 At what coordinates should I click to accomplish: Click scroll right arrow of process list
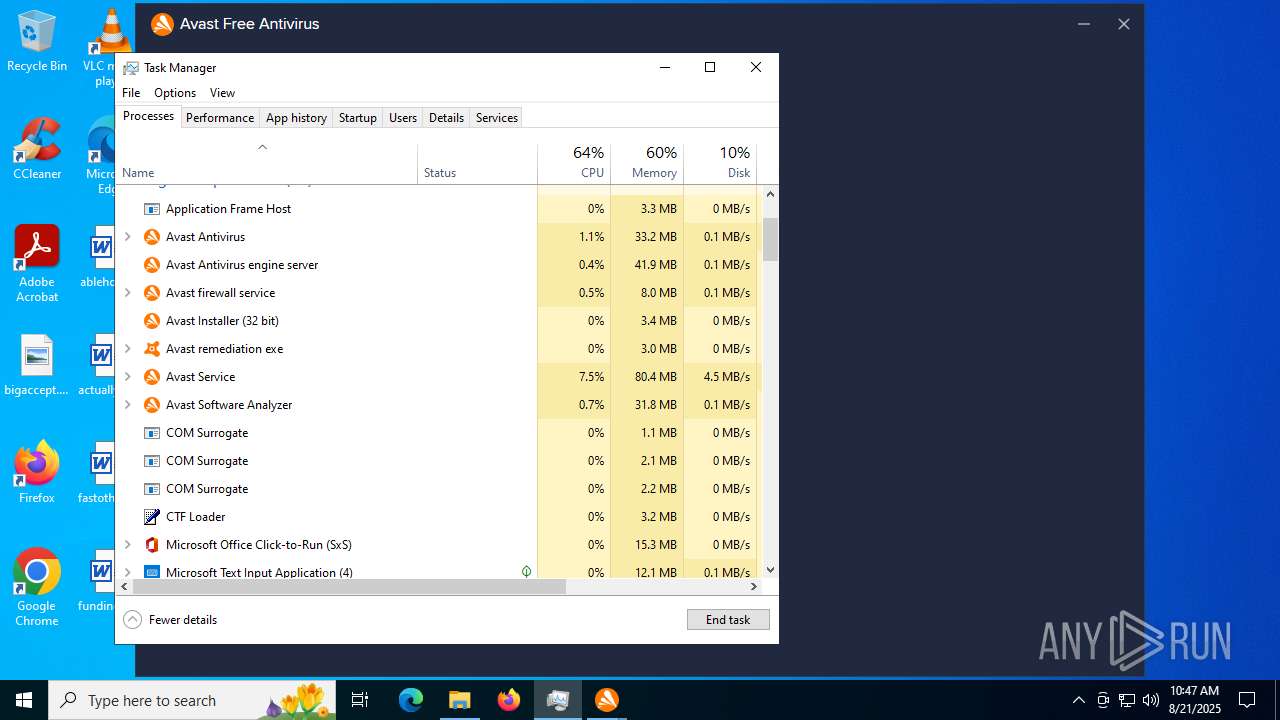pyautogui.click(x=754, y=587)
